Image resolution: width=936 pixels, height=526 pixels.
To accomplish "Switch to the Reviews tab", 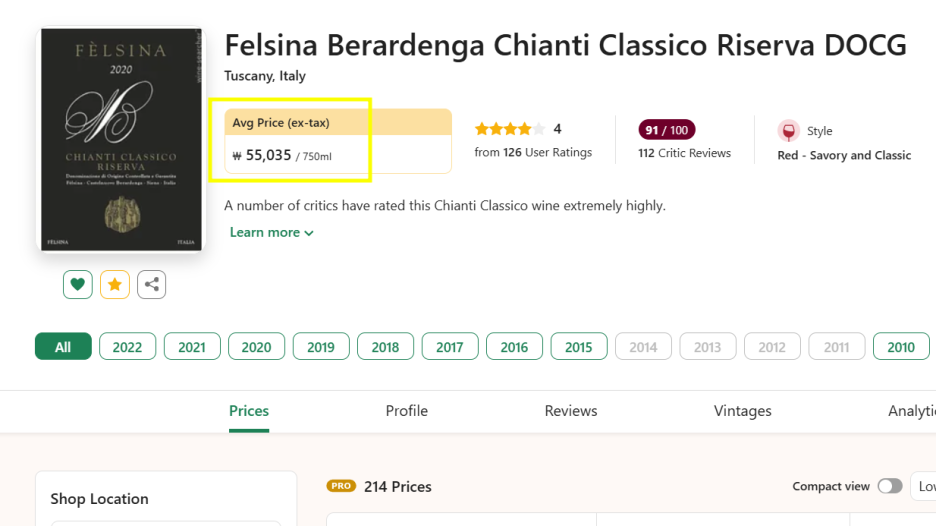I will click(571, 411).
